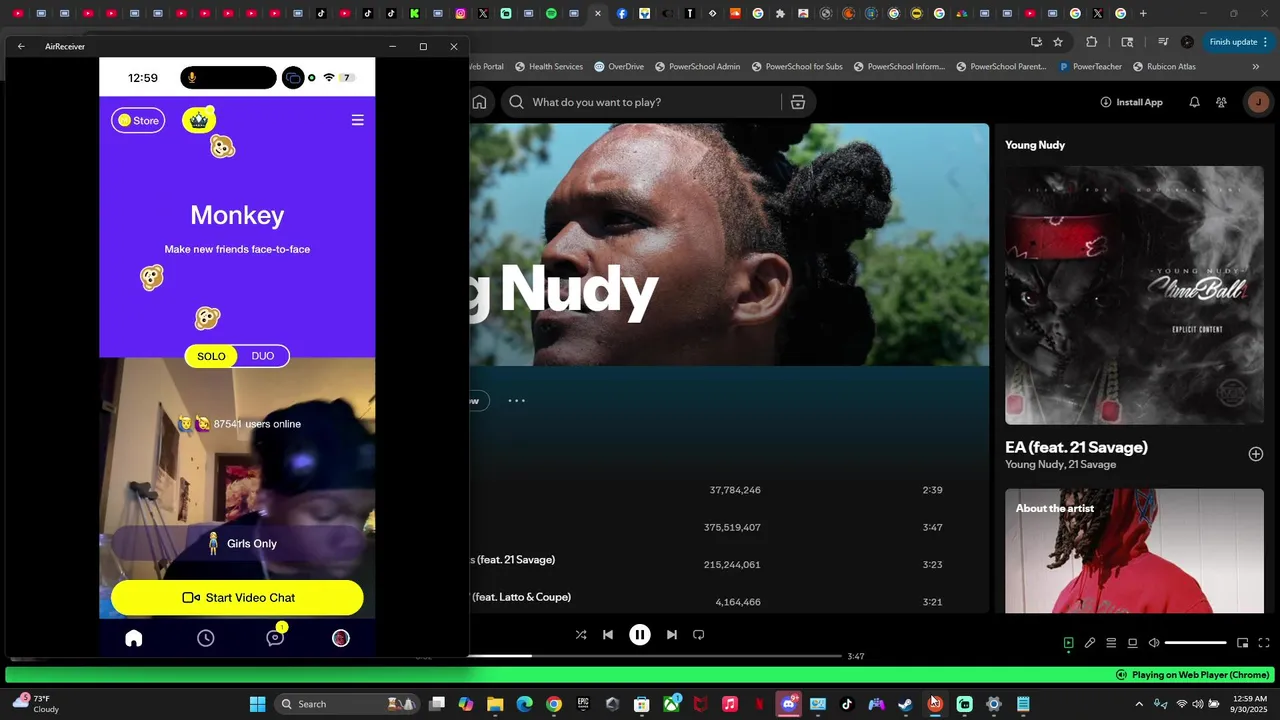Toggle repeat in Spotify player
Image resolution: width=1280 pixels, height=720 pixels.
(699, 635)
